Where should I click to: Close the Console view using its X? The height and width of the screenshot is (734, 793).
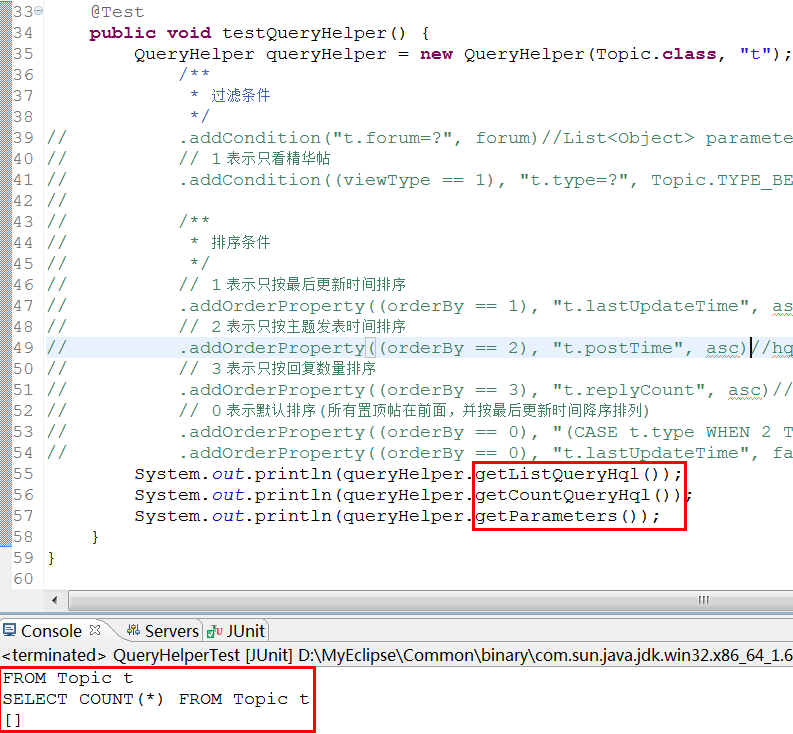click(95, 630)
